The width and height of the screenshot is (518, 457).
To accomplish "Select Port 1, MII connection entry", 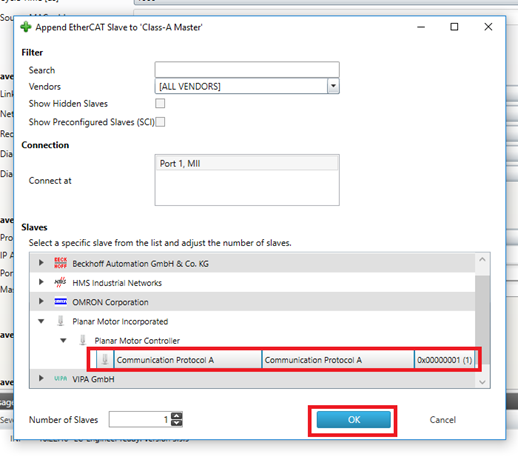I will pyautogui.click(x=247, y=164).
